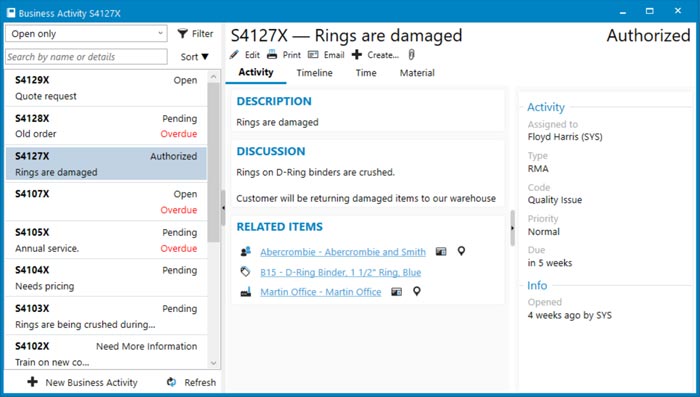Click the Filter button label

202,33
